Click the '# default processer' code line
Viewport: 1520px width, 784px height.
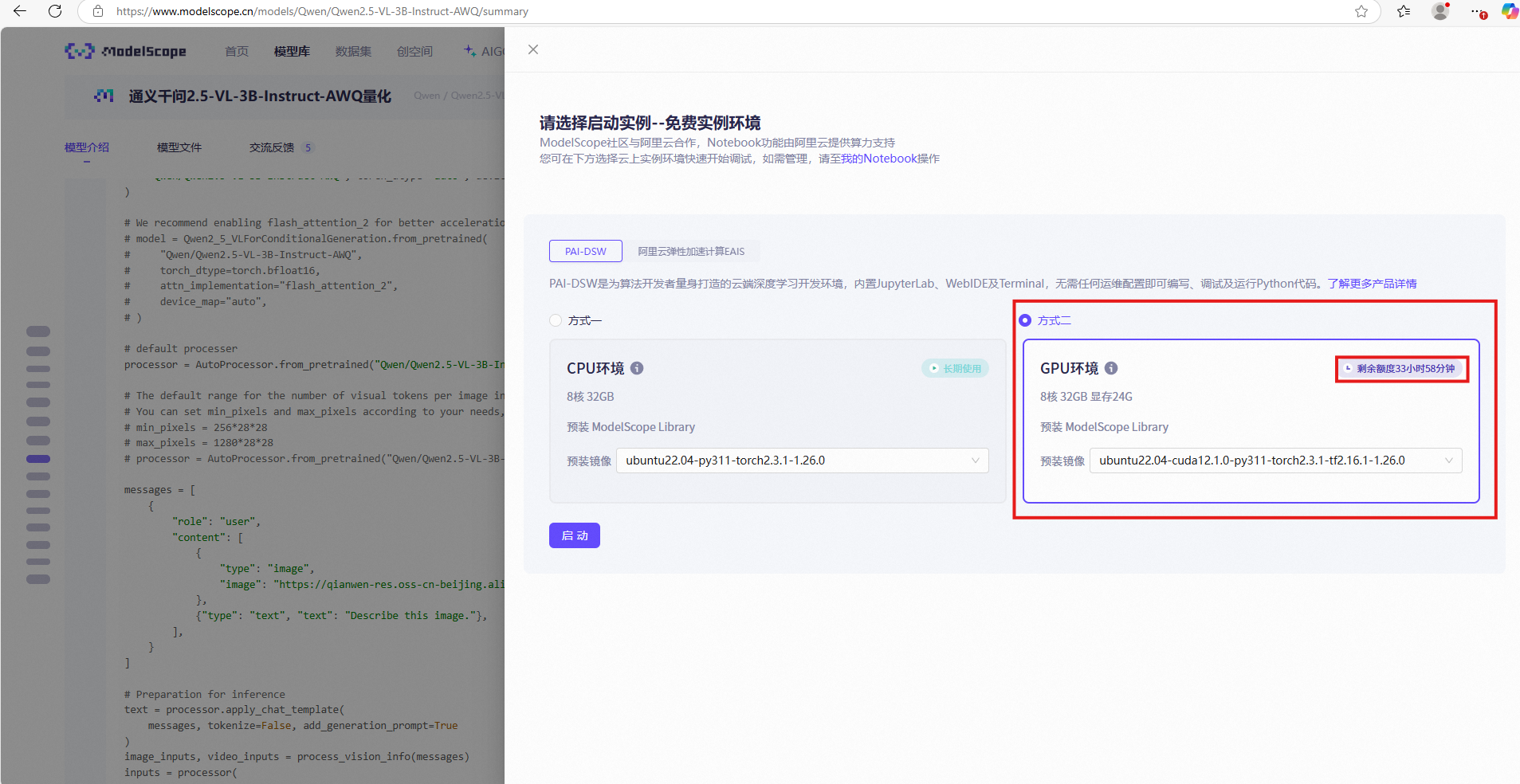coord(181,349)
